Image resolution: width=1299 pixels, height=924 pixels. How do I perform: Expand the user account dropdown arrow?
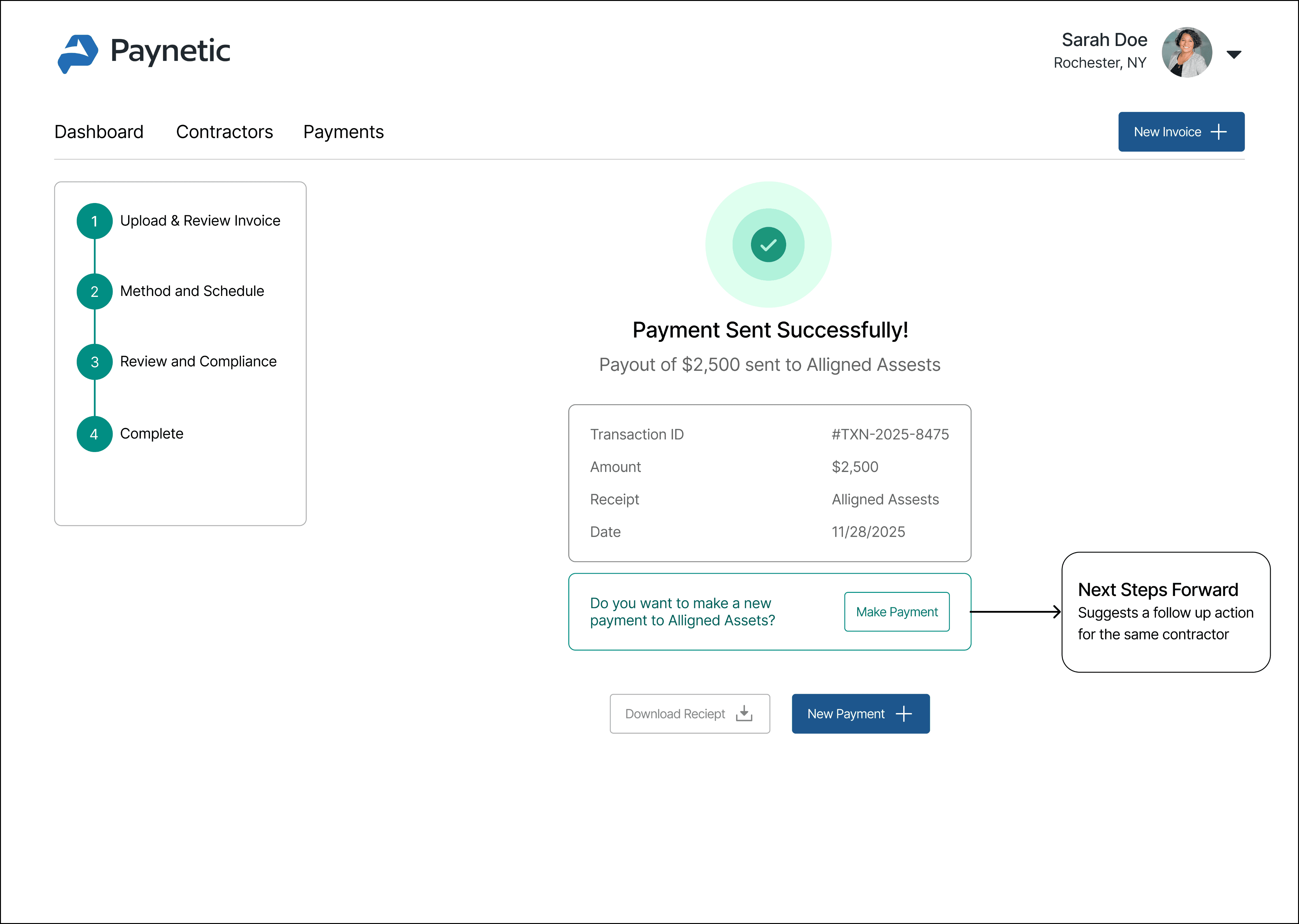tap(1234, 55)
